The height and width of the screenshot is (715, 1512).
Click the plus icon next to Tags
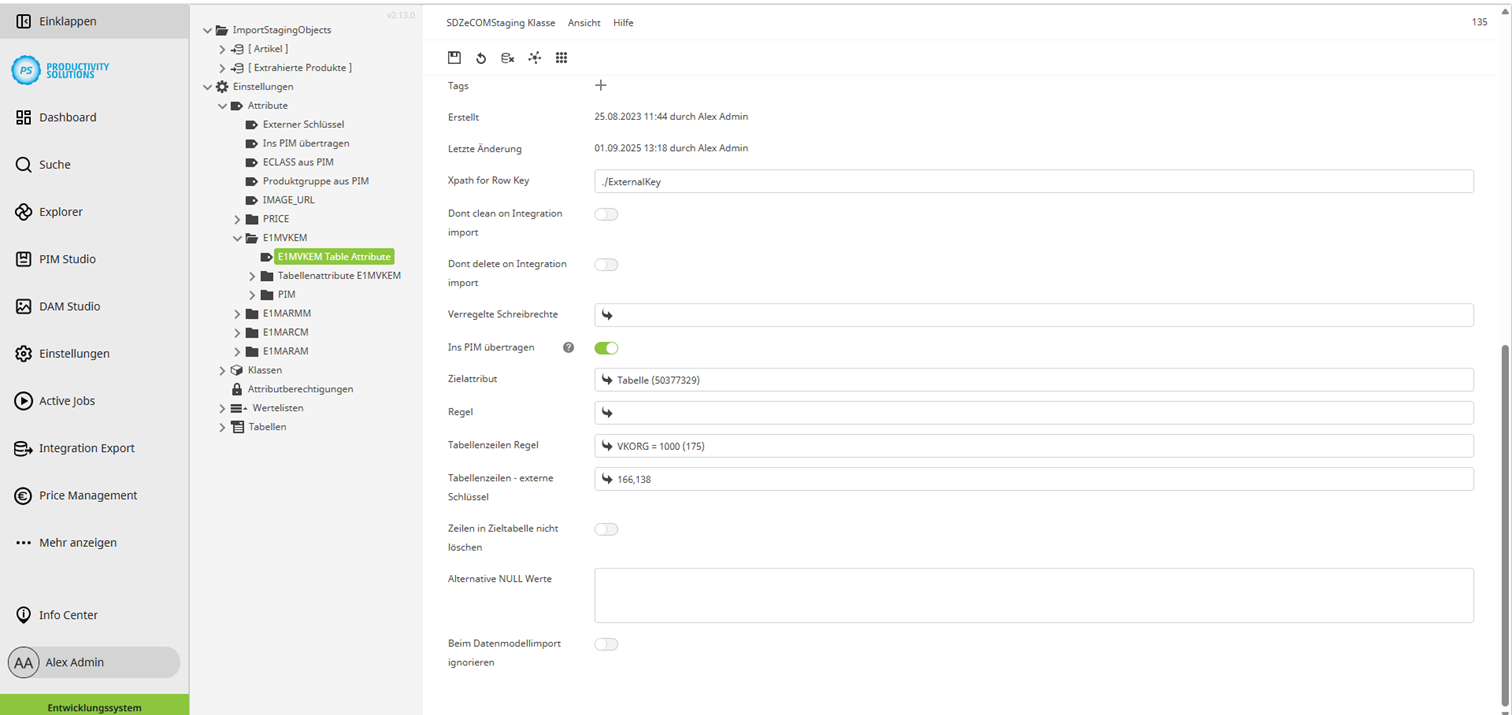(600, 85)
